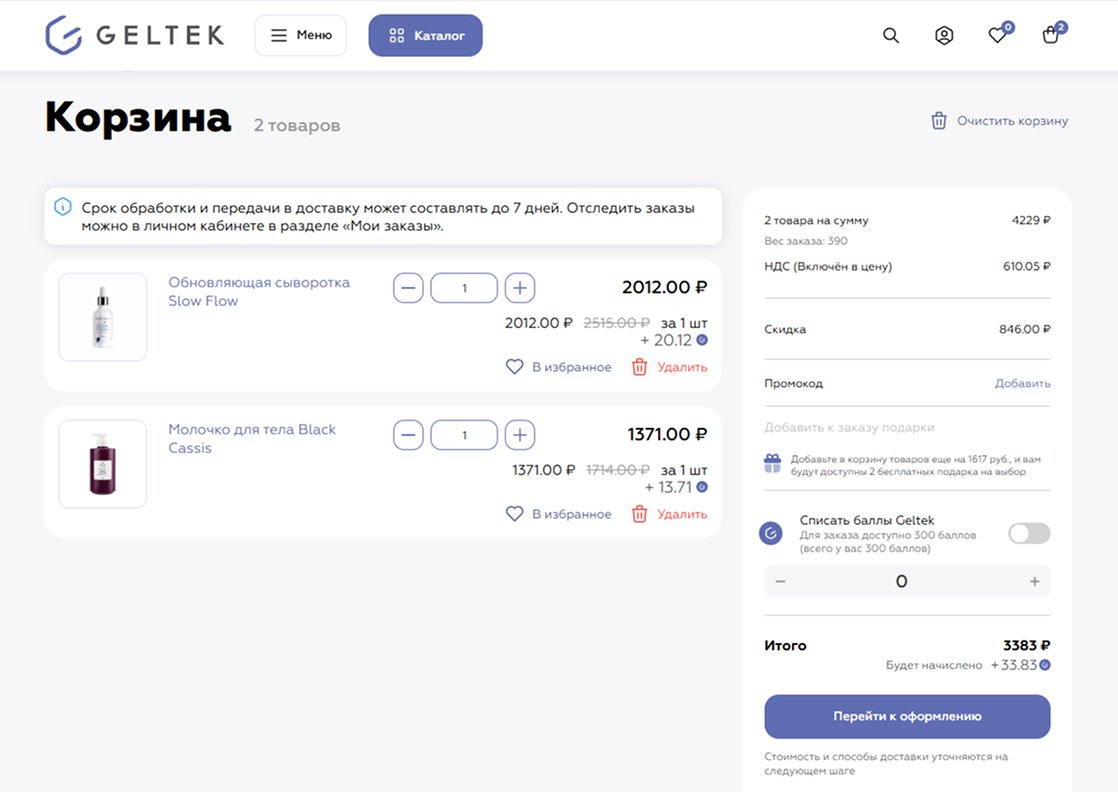Open the favorites heart icon in header
Screen dimensions: 1118x792
[997, 36]
